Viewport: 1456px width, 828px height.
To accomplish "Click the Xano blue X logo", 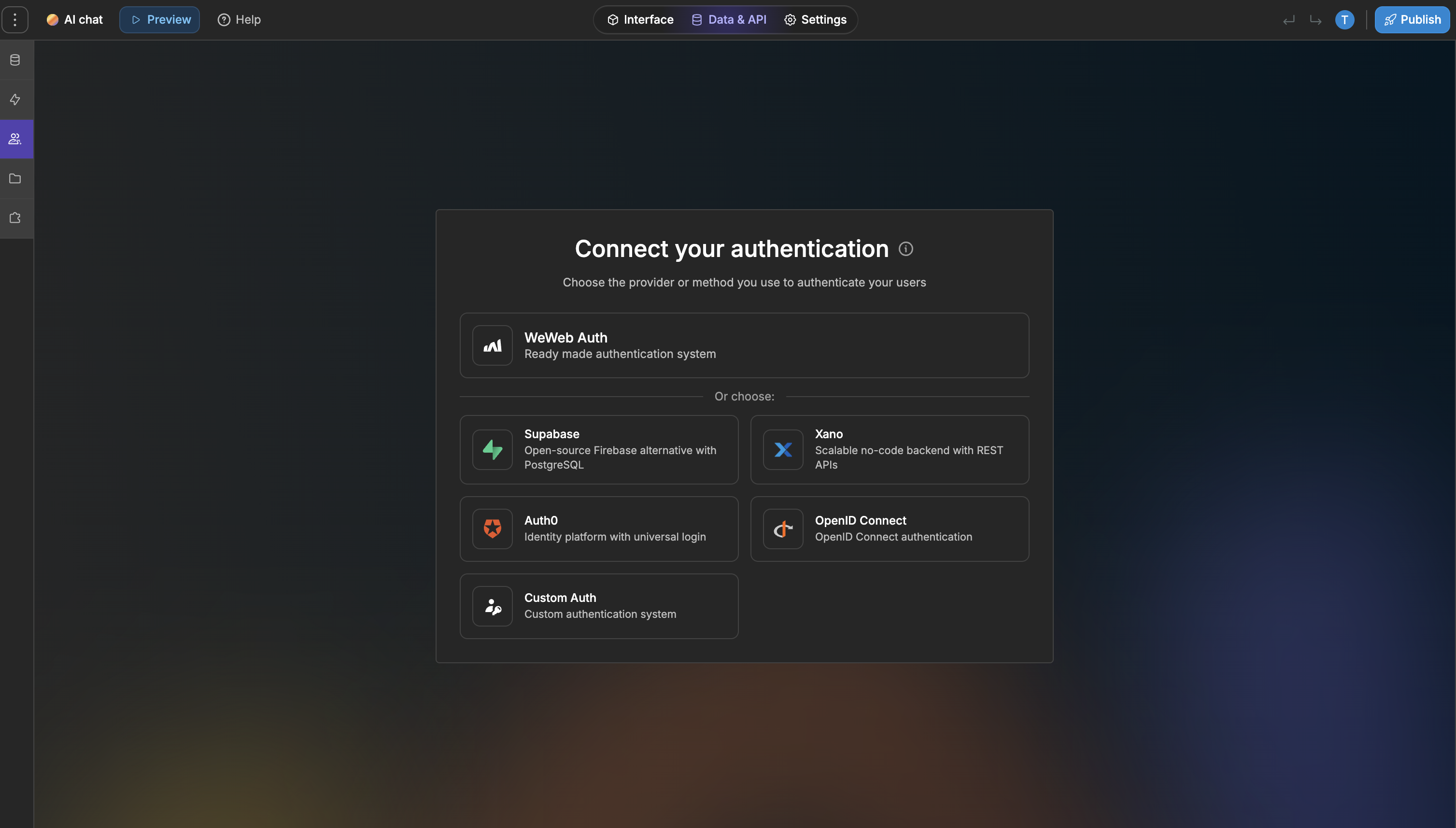I will (783, 450).
